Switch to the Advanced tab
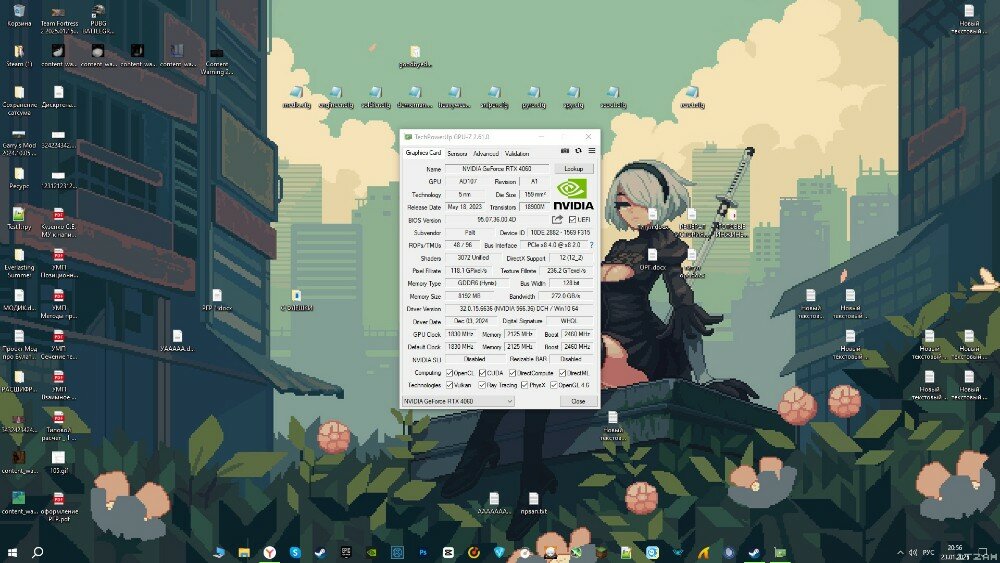This screenshot has width=1000, height=563. click(486, 154)
